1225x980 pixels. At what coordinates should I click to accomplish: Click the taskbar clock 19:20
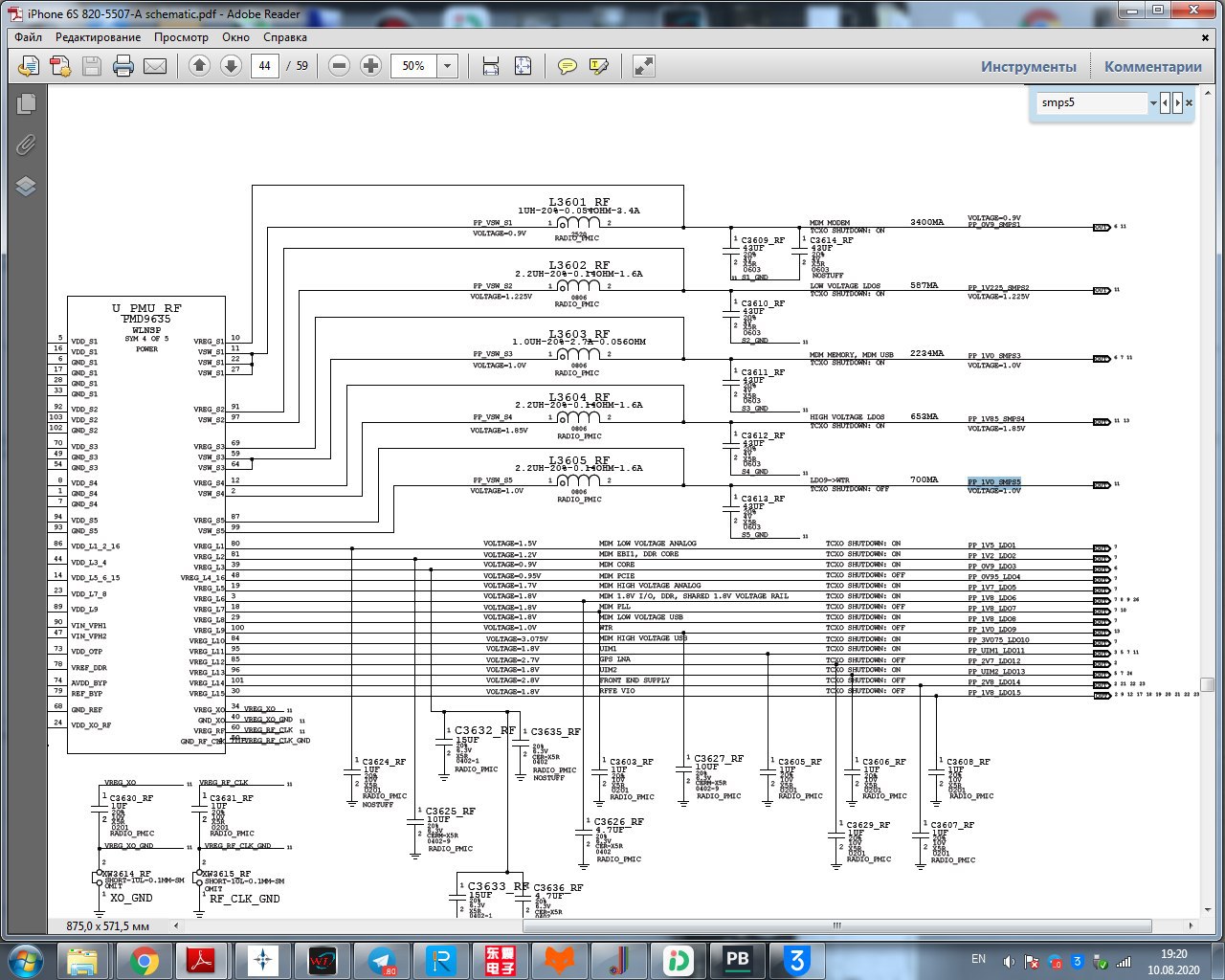(x=1173, y=954)
